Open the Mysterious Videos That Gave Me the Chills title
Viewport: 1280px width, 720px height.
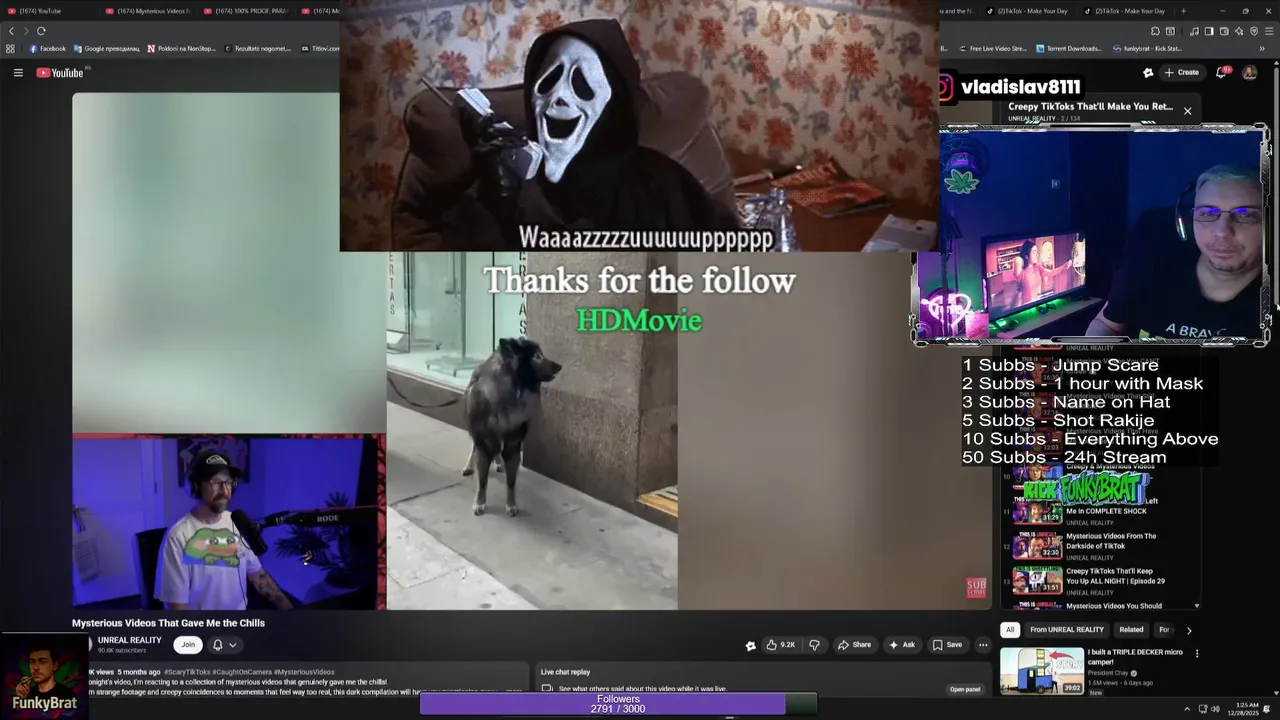[168, 623]
